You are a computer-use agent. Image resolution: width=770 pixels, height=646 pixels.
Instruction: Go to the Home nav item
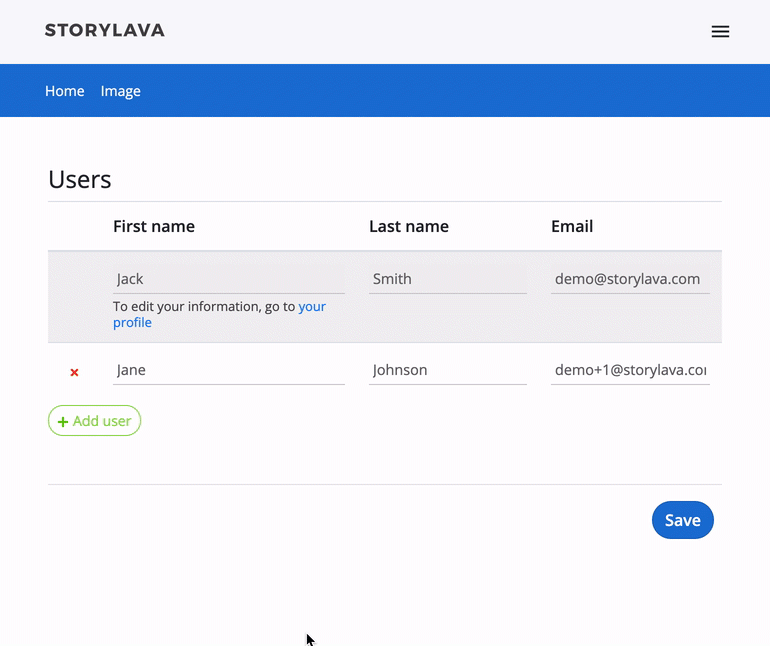[65, 91]
